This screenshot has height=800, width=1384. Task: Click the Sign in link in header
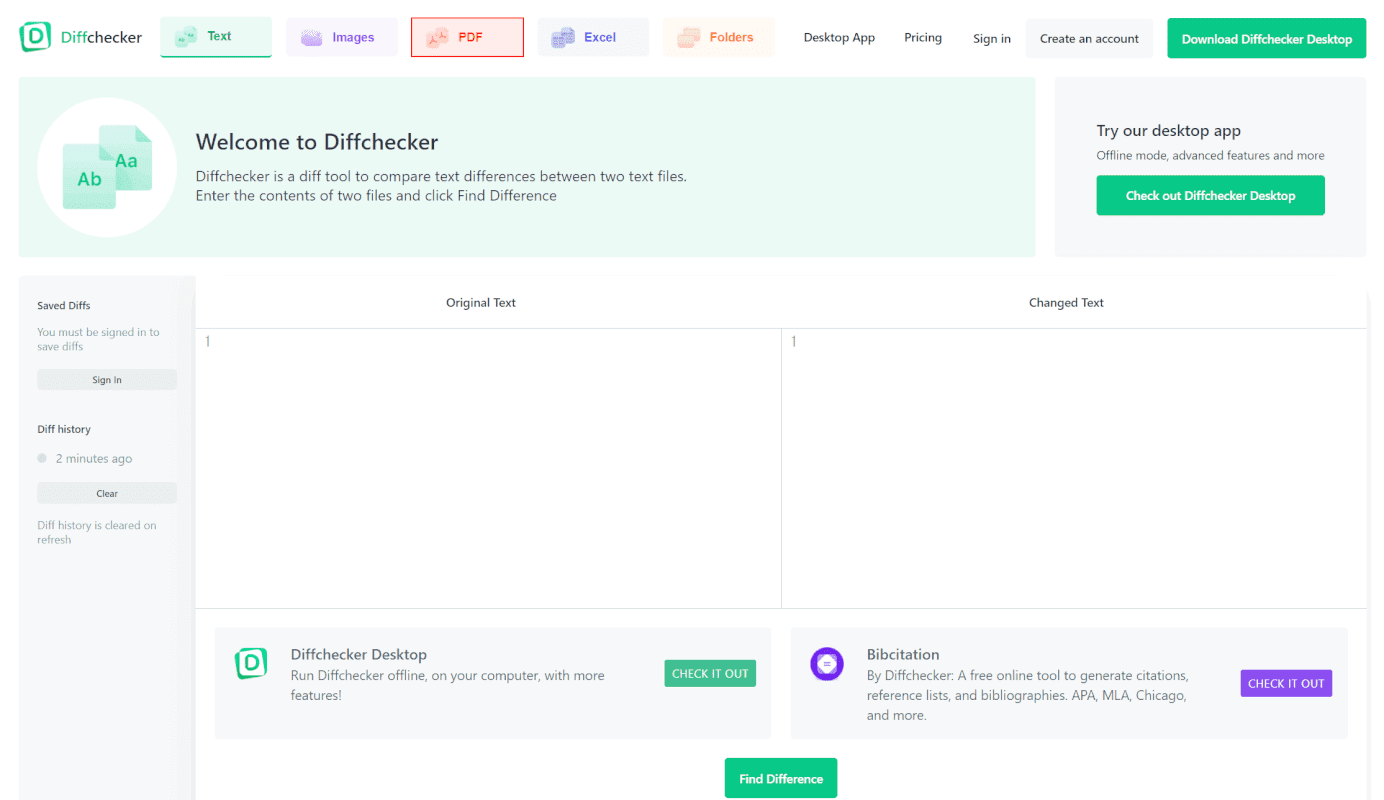click(x=991, y=39)
